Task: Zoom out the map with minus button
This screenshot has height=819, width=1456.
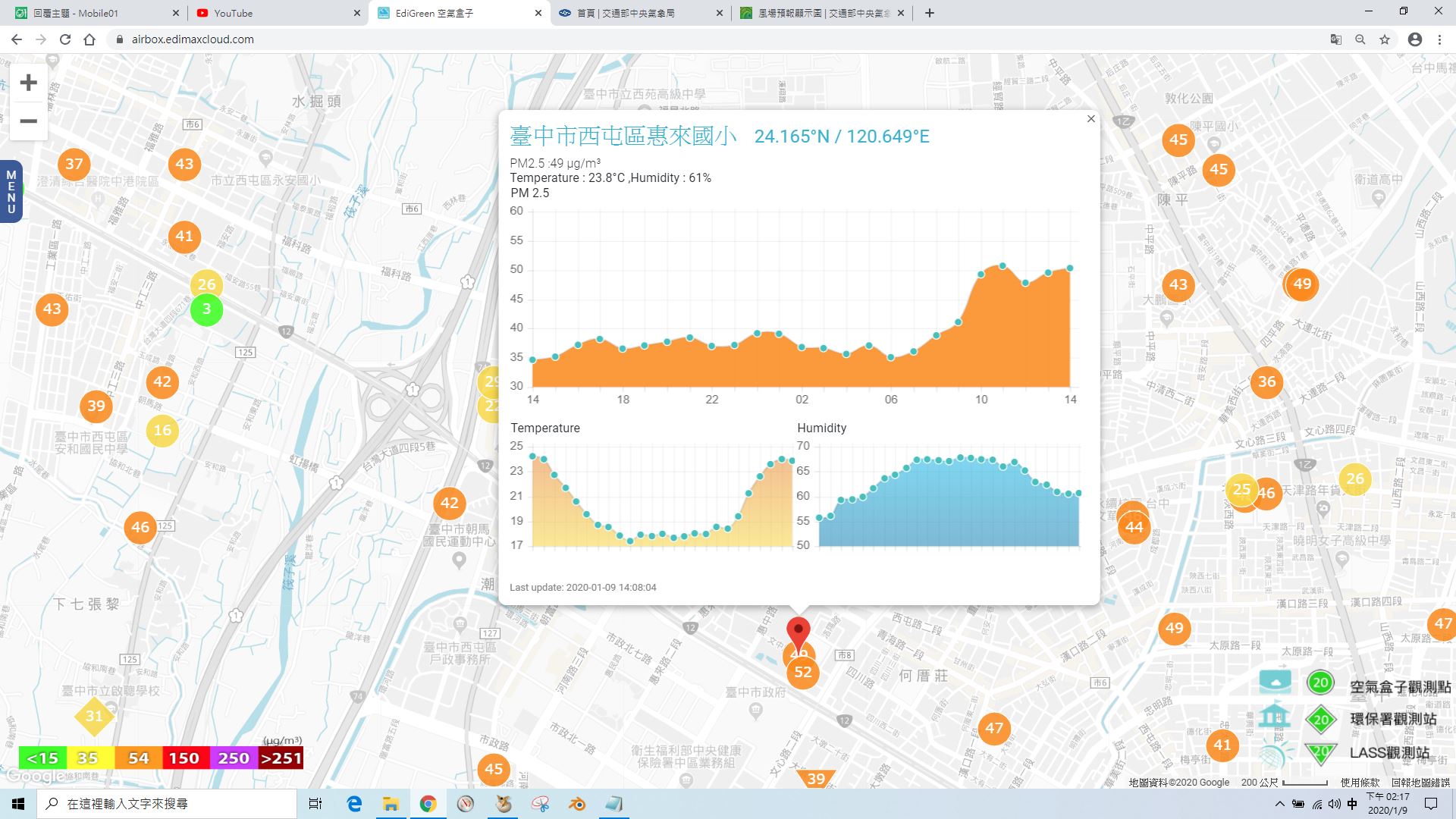Action: pyautogui.click(x=28, y=121)
